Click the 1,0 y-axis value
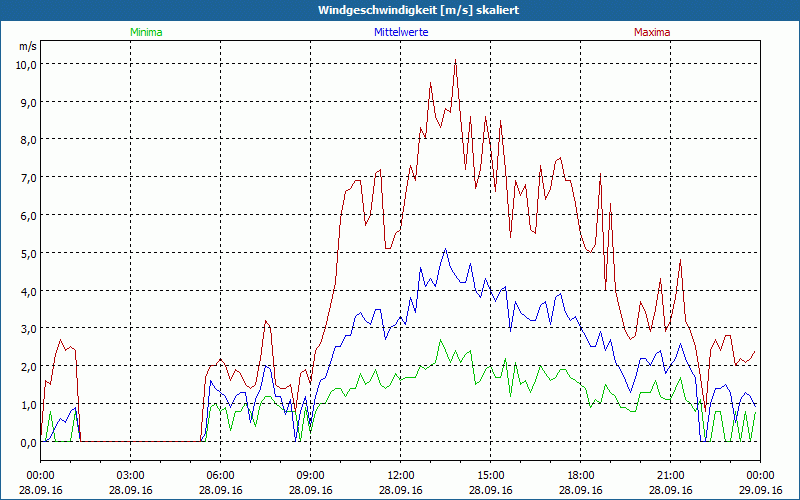 29,404
